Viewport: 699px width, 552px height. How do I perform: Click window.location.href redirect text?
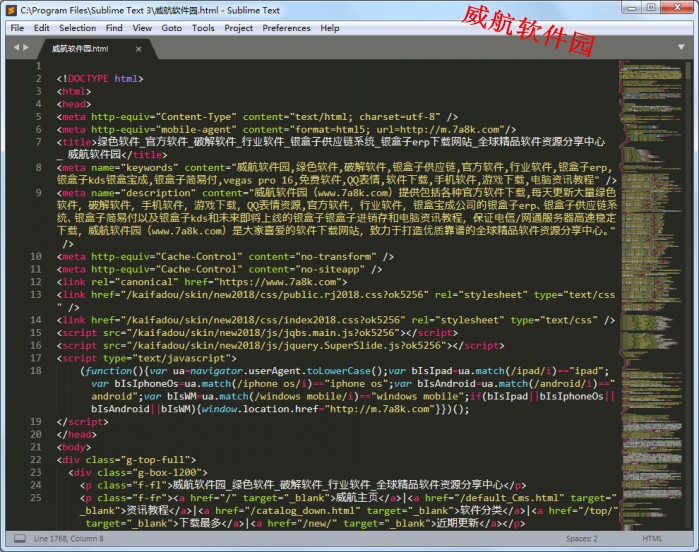262,409
